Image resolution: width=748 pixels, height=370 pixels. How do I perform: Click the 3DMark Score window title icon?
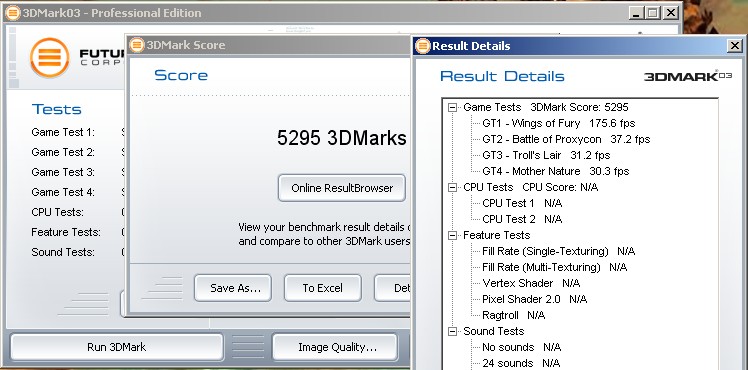(137, 45)
